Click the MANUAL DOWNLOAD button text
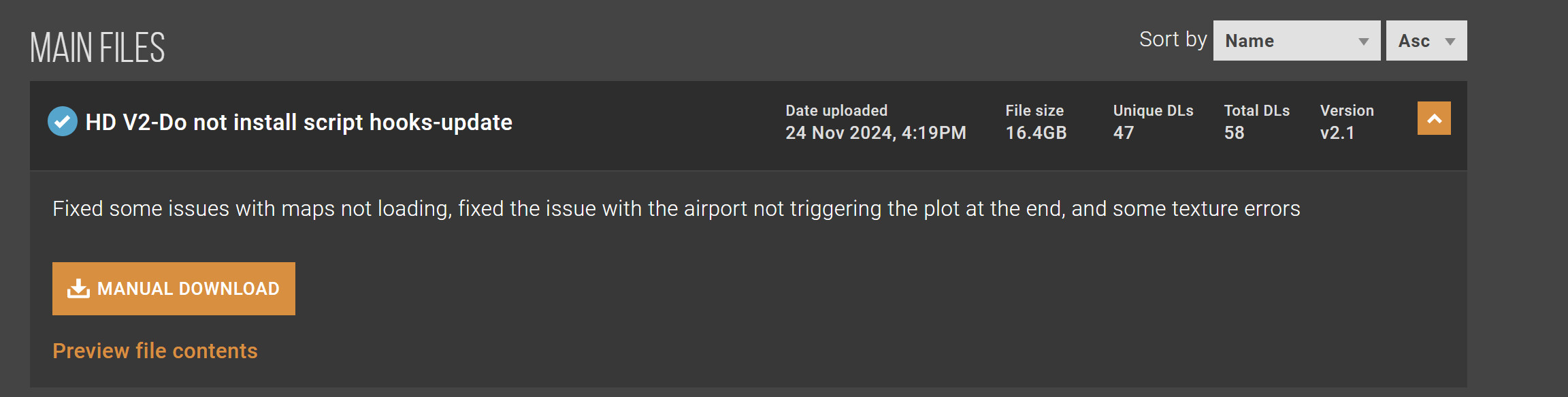This screenshot has width=1568, height=397. click(189, 289)
